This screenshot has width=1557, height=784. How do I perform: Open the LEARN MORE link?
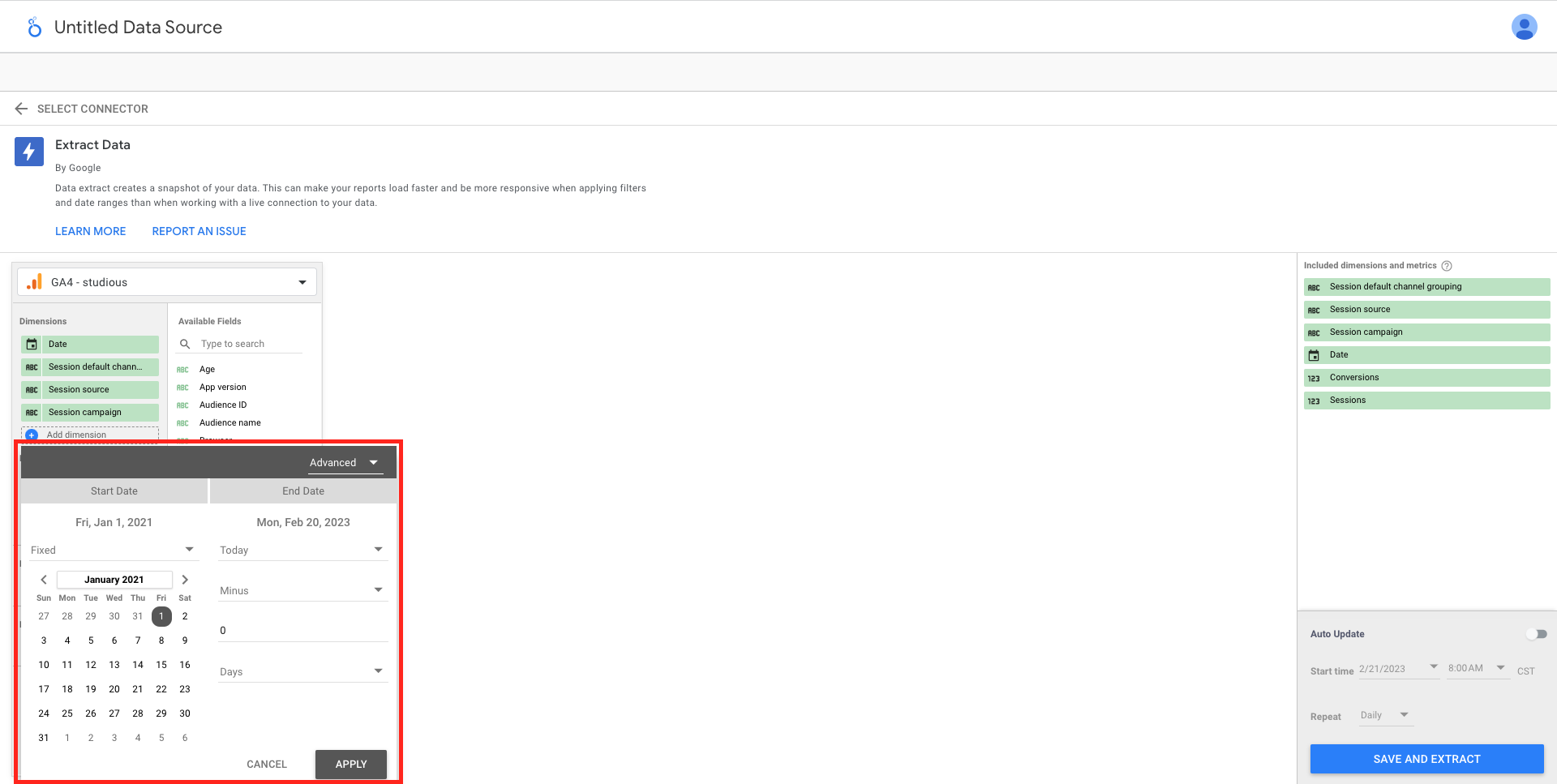pos(91,231)
